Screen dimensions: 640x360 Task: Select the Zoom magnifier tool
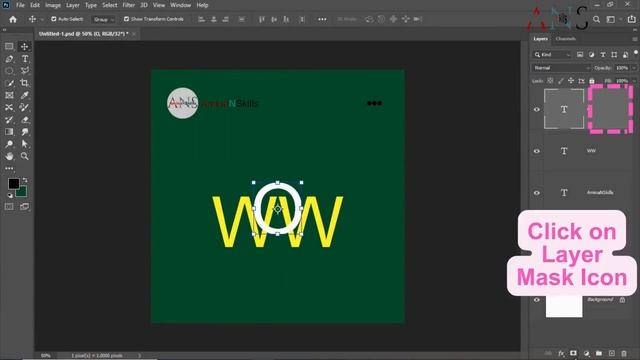click(24, 156)
